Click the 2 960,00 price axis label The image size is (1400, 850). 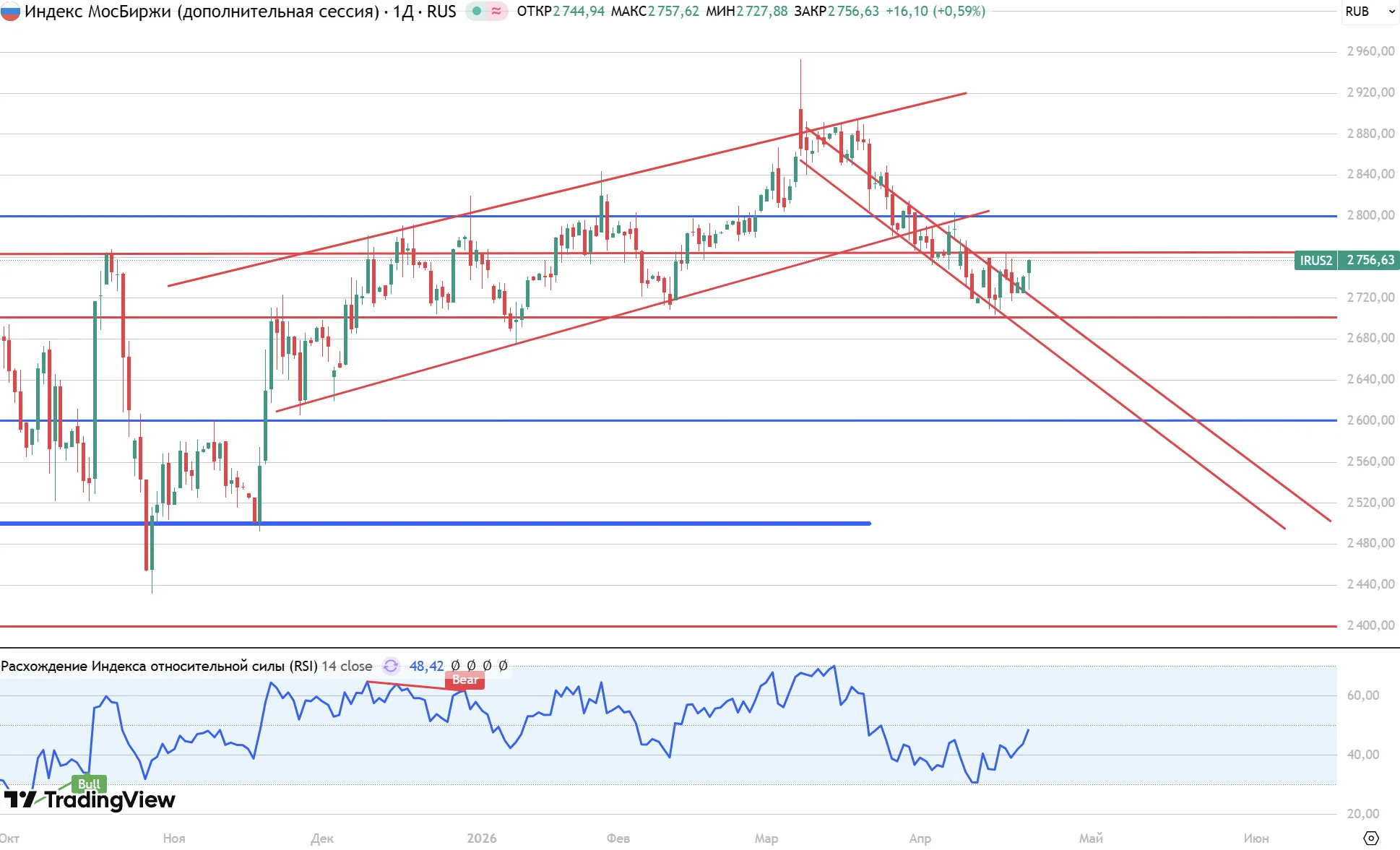click(1370, 51)
